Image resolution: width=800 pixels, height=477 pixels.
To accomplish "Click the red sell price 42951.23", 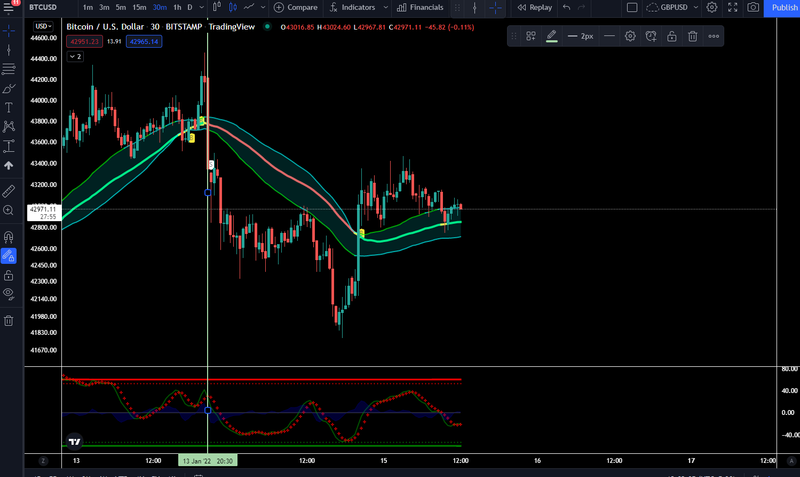I will point(85,42).
